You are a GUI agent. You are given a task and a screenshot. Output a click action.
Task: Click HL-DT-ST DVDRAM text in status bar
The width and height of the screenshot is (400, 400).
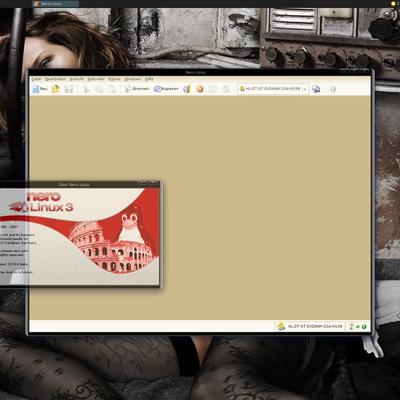click(x=315, y=326)
